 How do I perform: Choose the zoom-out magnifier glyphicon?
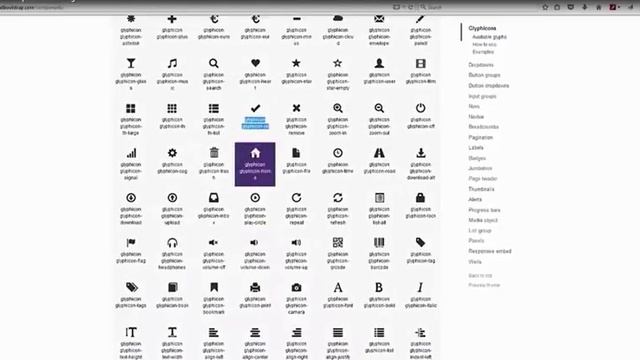[x=379, y=108]
